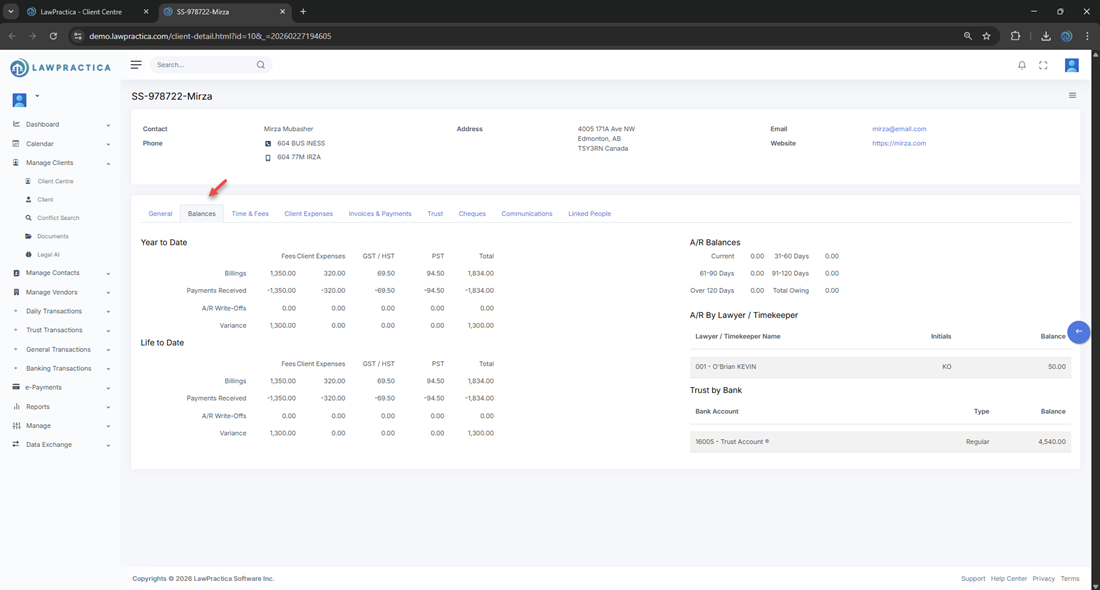Select the Linked People tab
This screenshot has height=590, width=1100.
[589, 214]
